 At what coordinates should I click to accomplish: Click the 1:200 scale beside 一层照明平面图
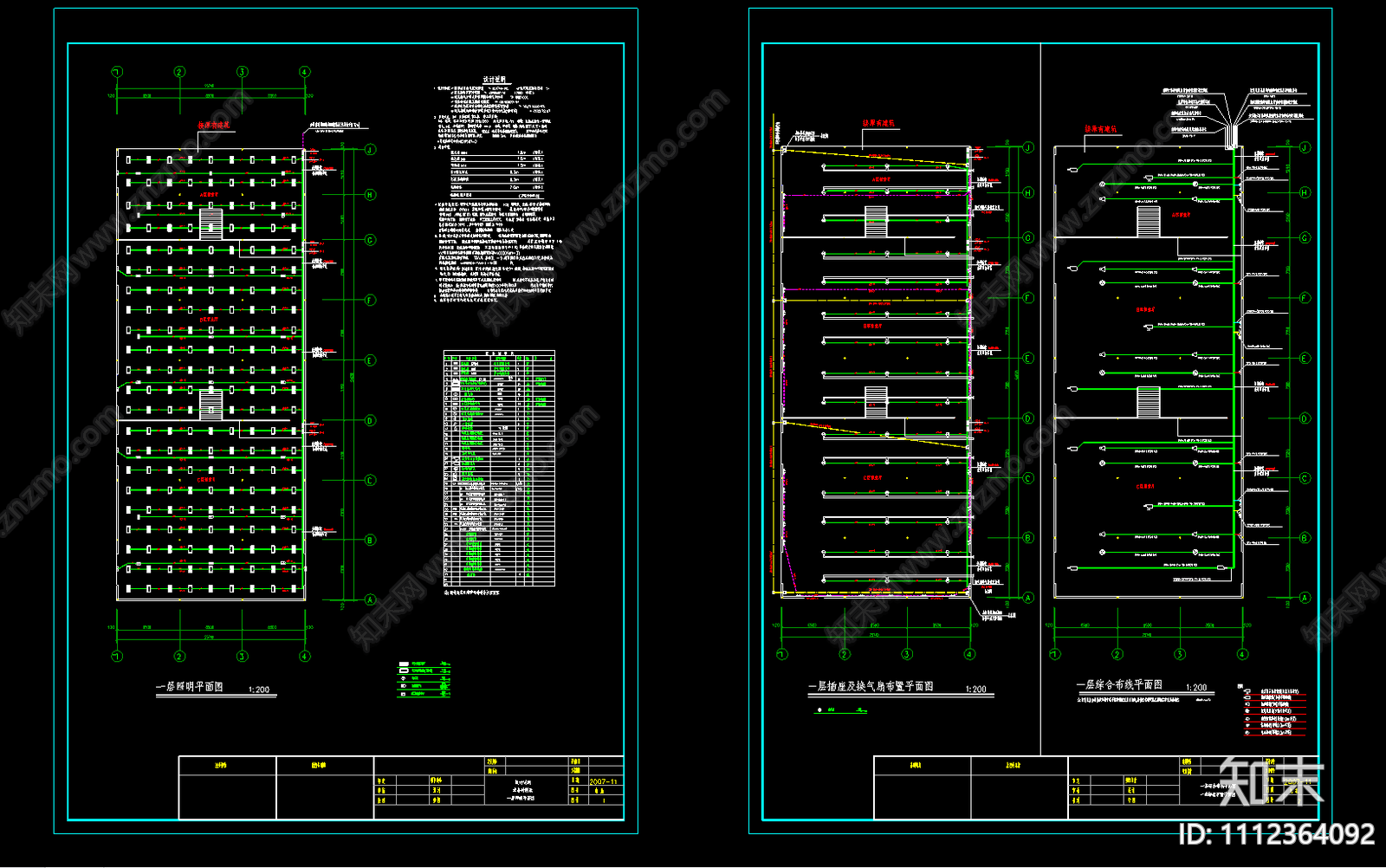tap(259, 690)
